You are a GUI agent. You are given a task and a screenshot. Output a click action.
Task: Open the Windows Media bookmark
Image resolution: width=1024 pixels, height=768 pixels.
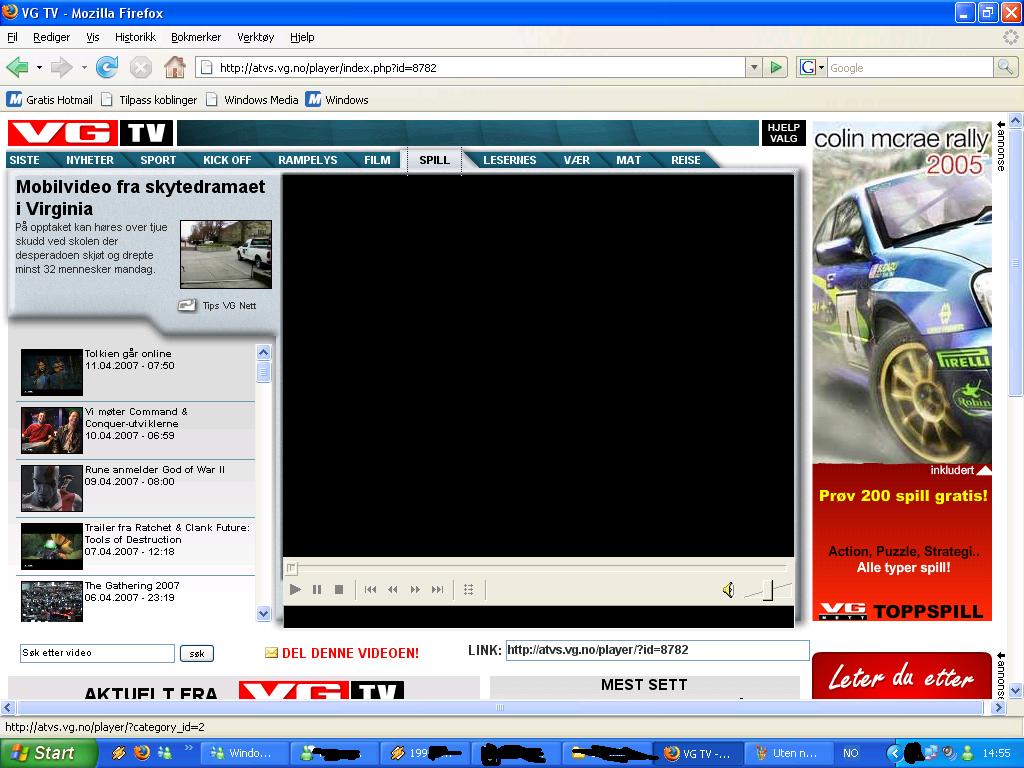pyautogui.click(x=252, y=100)
